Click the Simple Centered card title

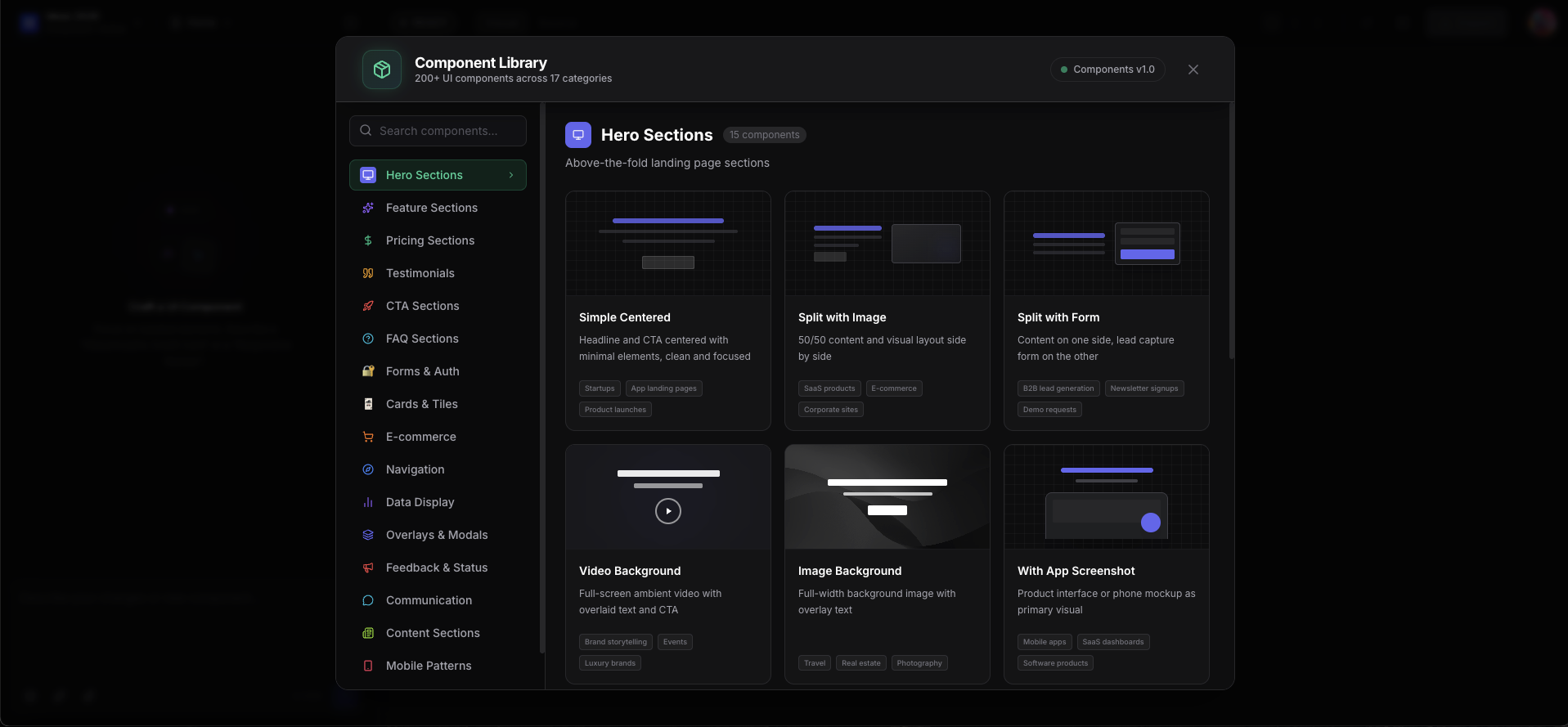click(625, 317)
